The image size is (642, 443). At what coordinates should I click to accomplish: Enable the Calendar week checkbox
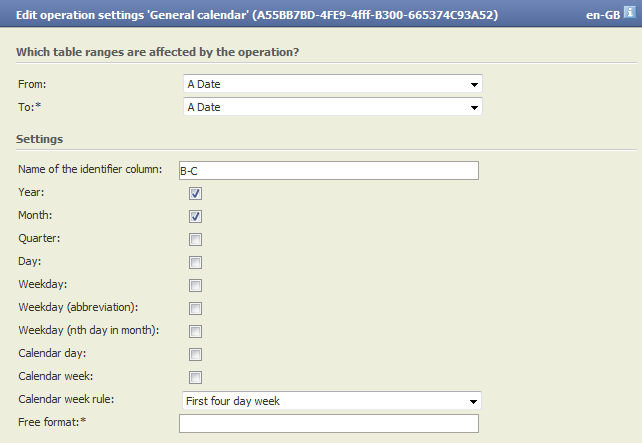coord(195,377)
